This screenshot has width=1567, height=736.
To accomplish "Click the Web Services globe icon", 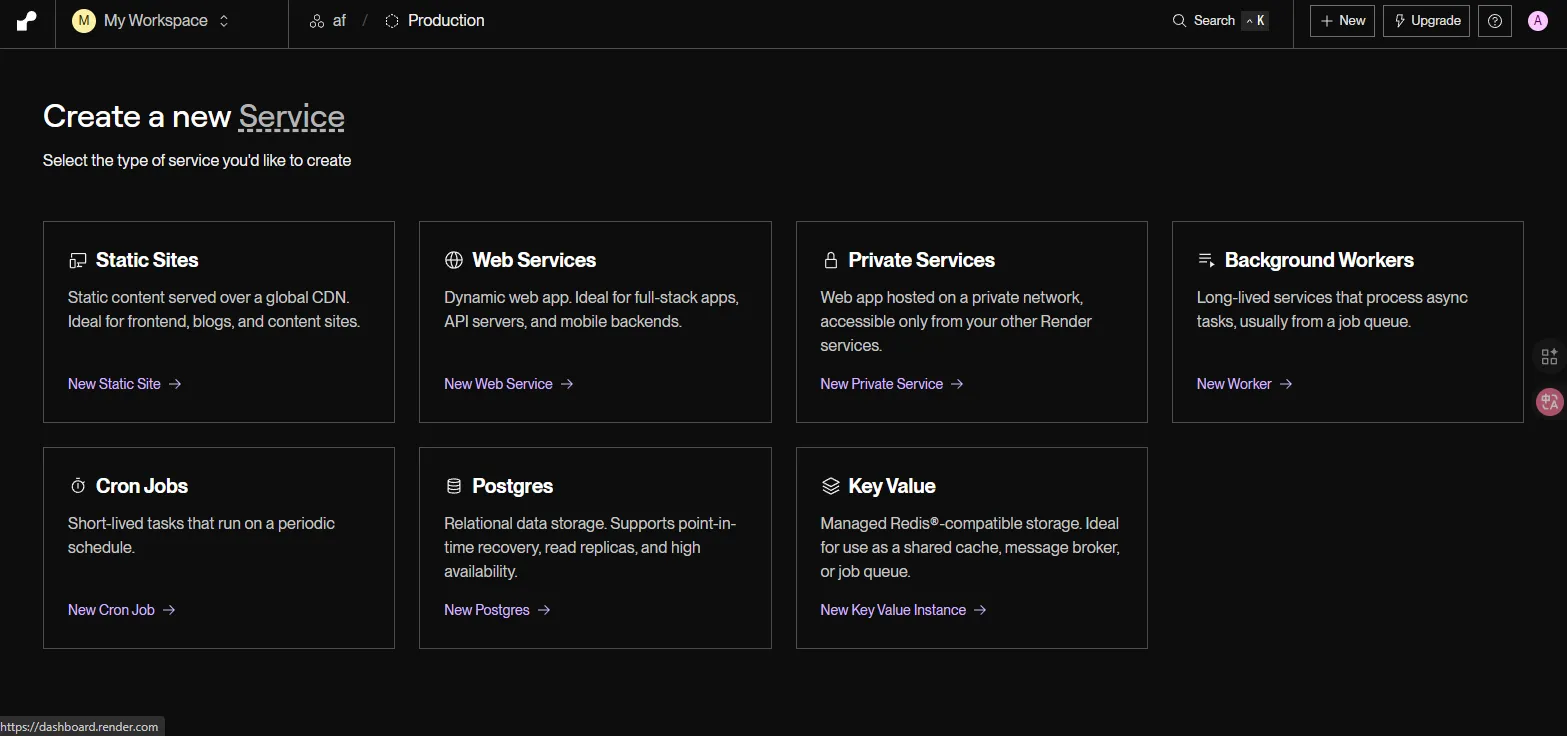I will coord(454,261).
